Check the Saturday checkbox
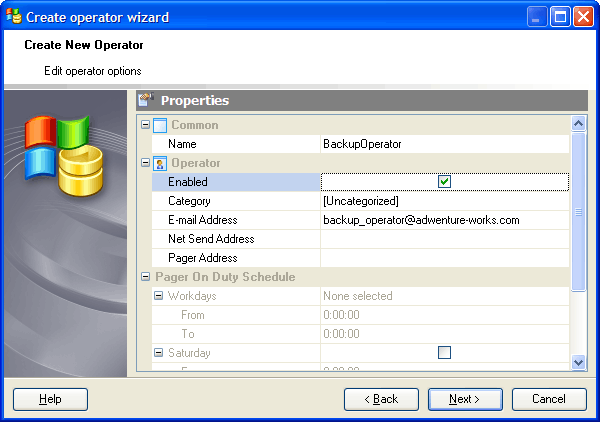 444,352
